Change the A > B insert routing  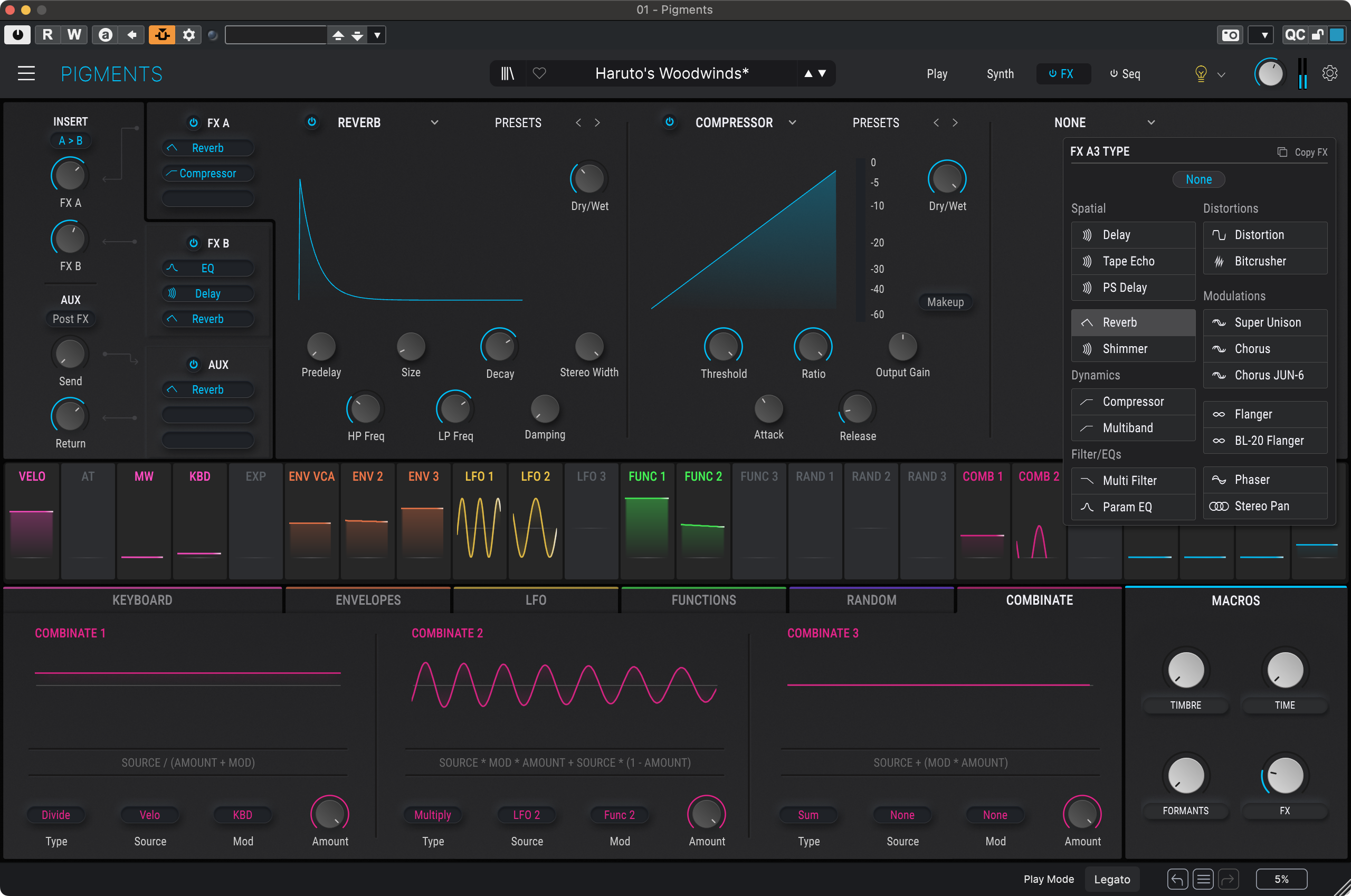click(70, 140)
